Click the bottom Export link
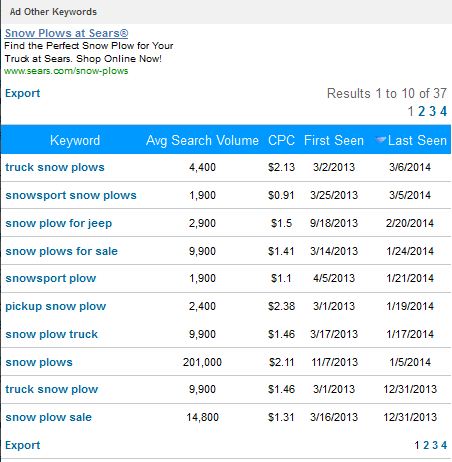This screenshot has width=452, height=462. (22, 445)
